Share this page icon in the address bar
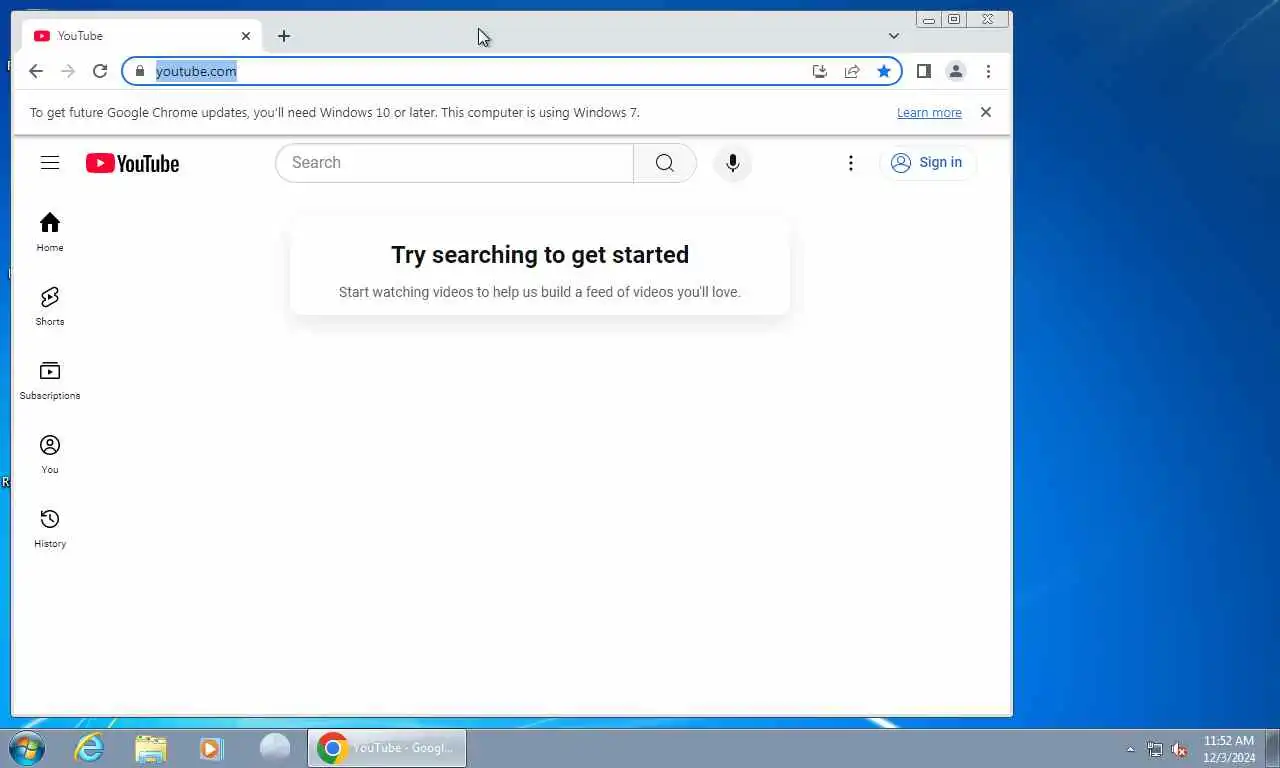 click(852, 71)
